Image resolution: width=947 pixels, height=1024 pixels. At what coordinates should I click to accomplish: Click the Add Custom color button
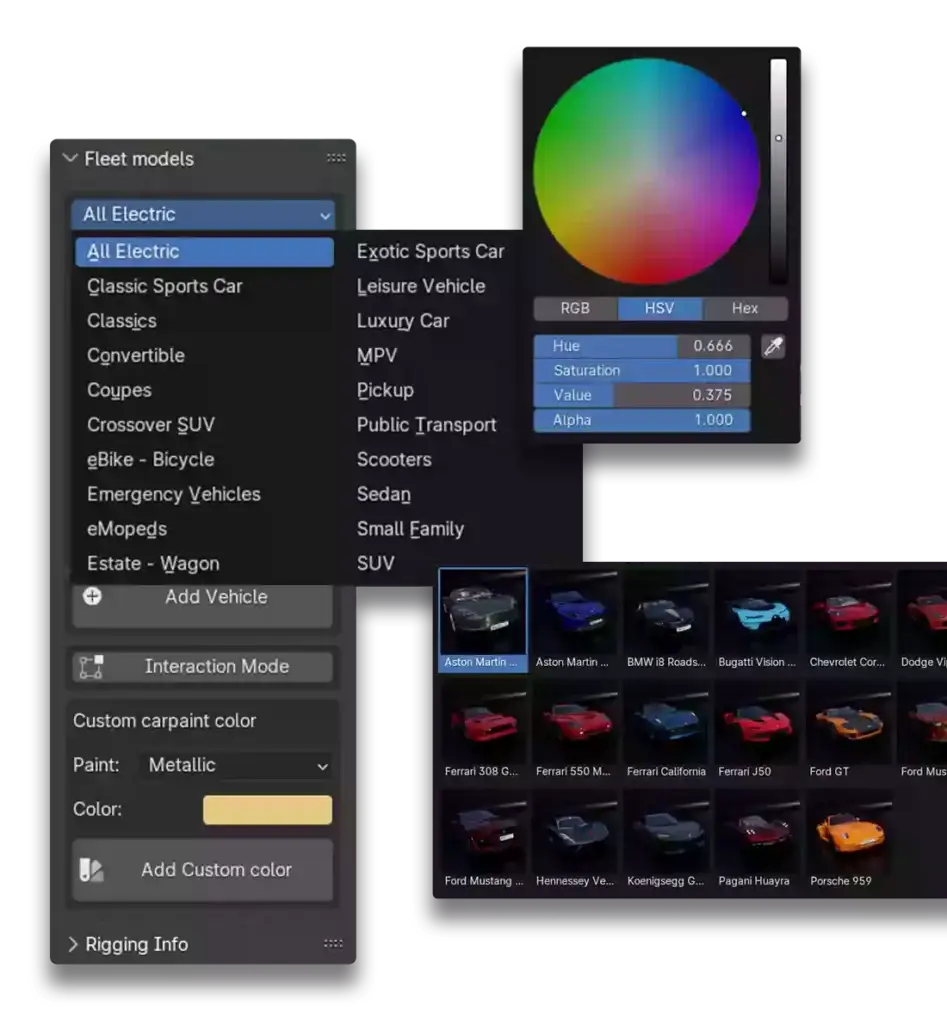coord(202,870)
